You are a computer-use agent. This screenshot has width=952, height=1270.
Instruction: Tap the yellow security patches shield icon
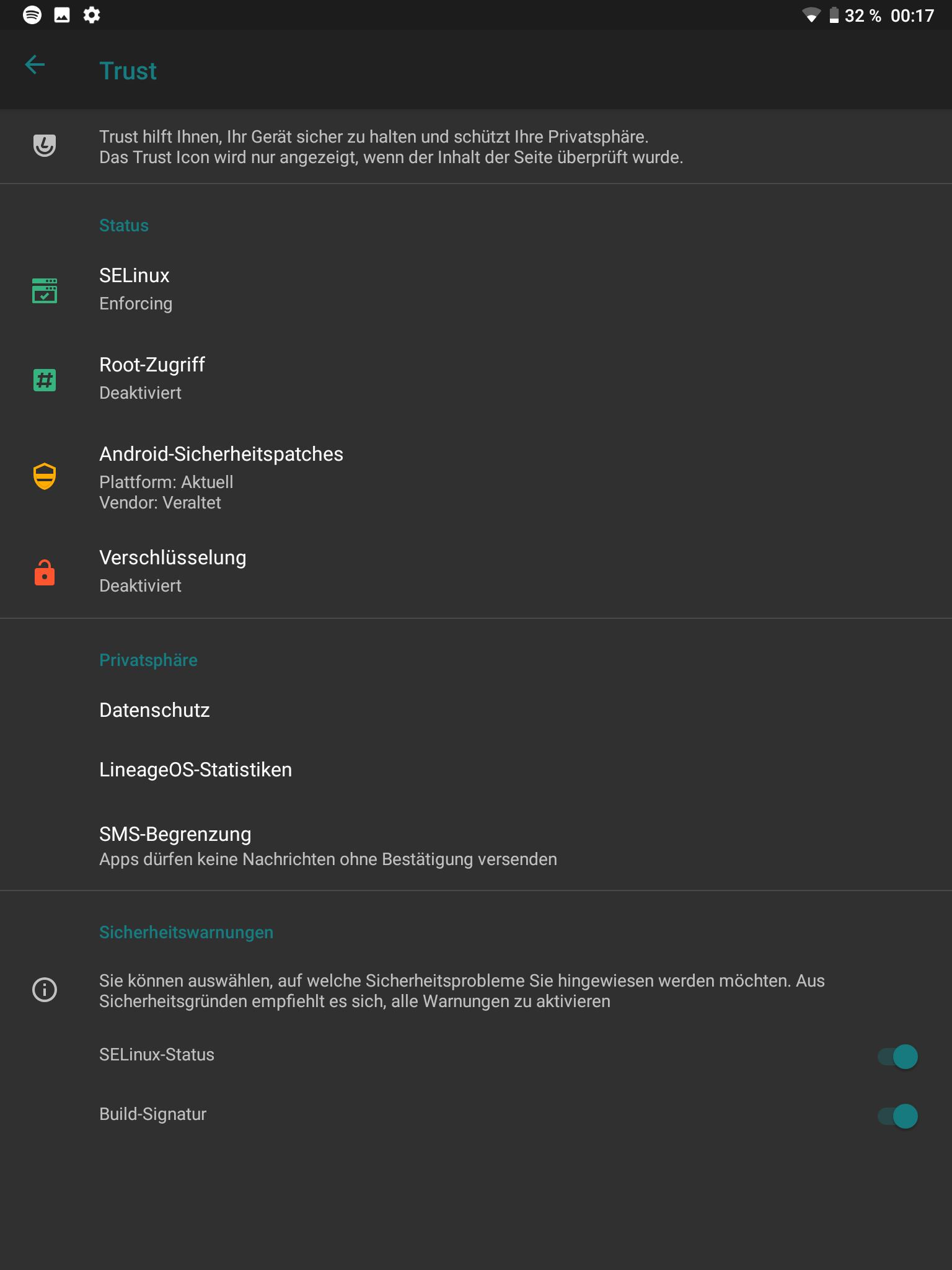(45, 476)
